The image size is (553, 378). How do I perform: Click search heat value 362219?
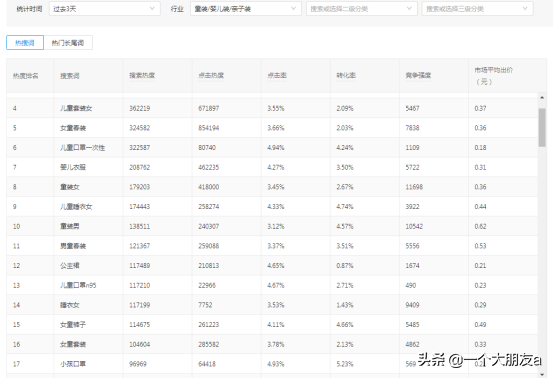140,108
